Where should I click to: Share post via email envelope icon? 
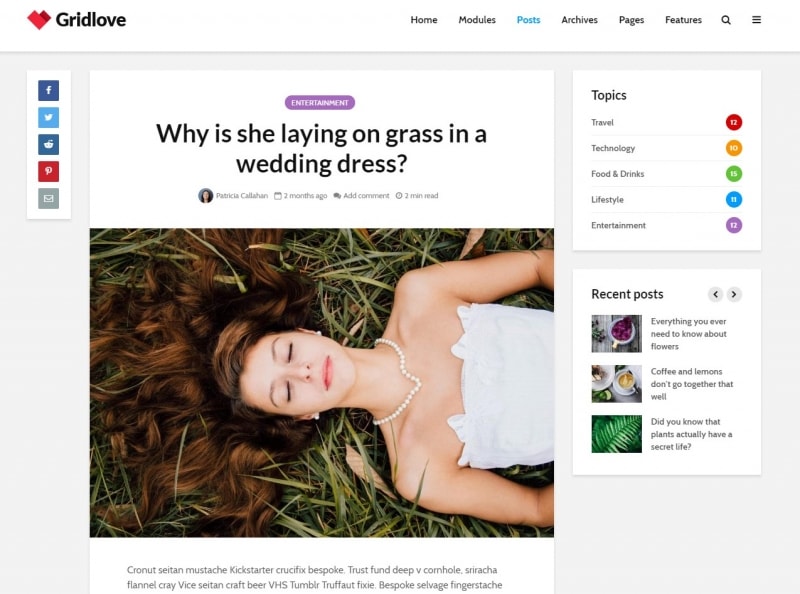point(48,198)
